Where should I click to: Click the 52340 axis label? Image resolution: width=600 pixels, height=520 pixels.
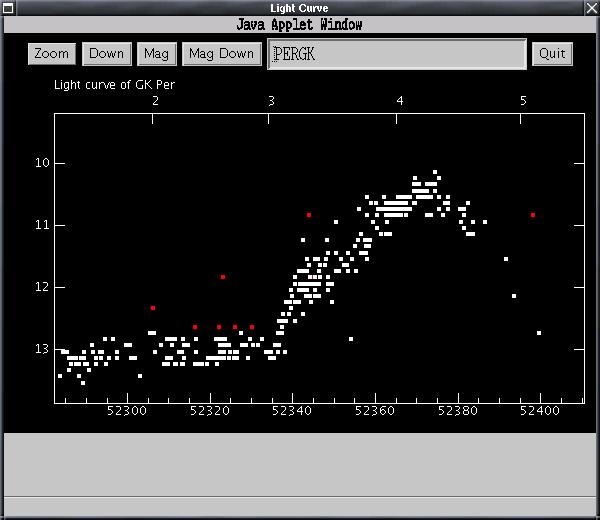pos(292,411)
